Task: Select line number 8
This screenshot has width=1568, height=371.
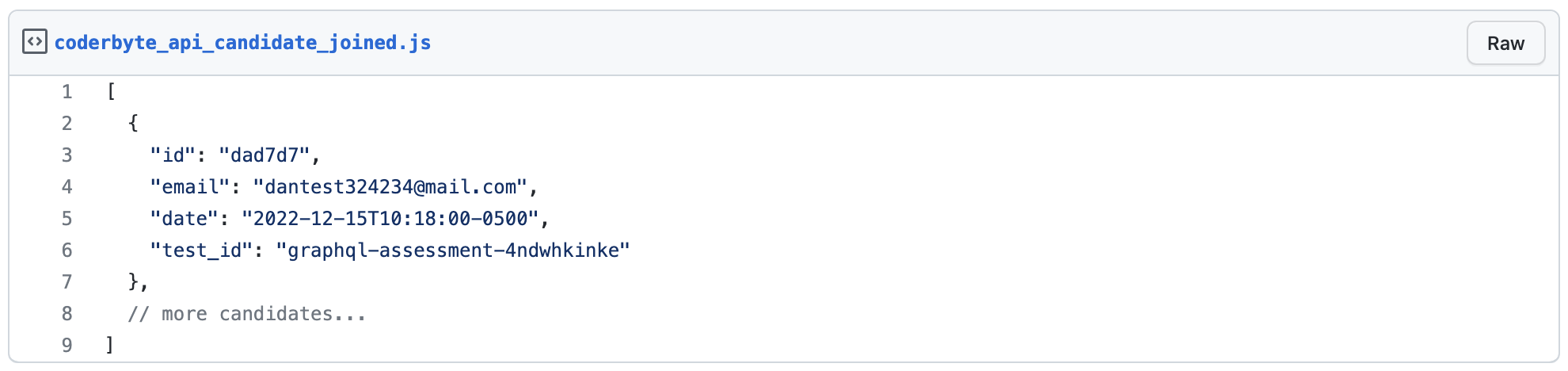Action: [67, 314]
